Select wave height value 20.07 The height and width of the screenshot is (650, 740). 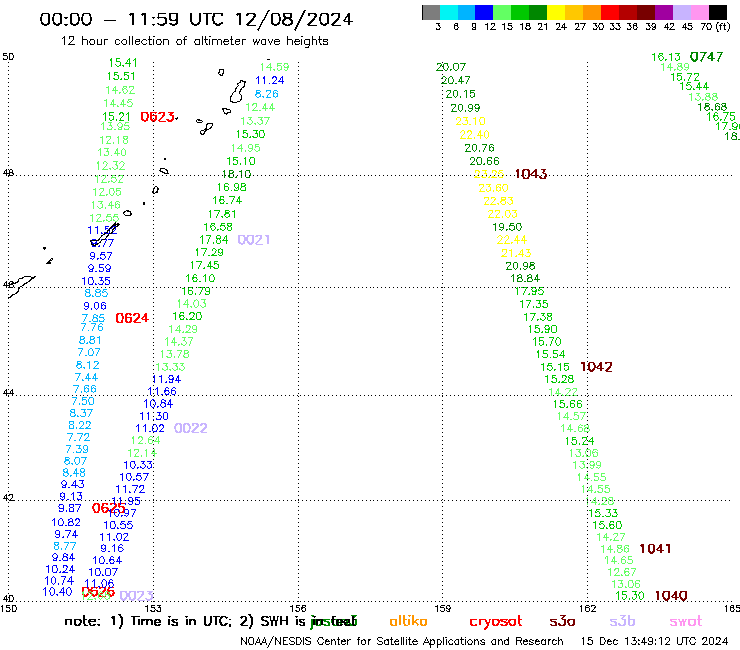point(451,67)
